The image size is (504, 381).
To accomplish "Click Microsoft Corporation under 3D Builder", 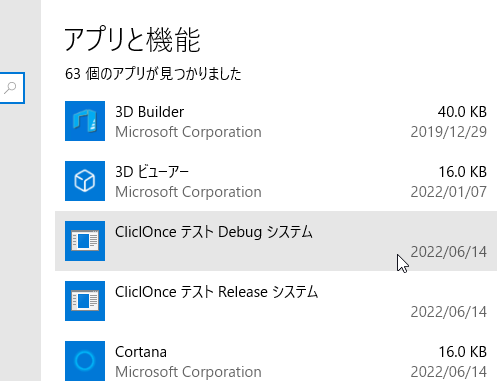I will [188, 132].
